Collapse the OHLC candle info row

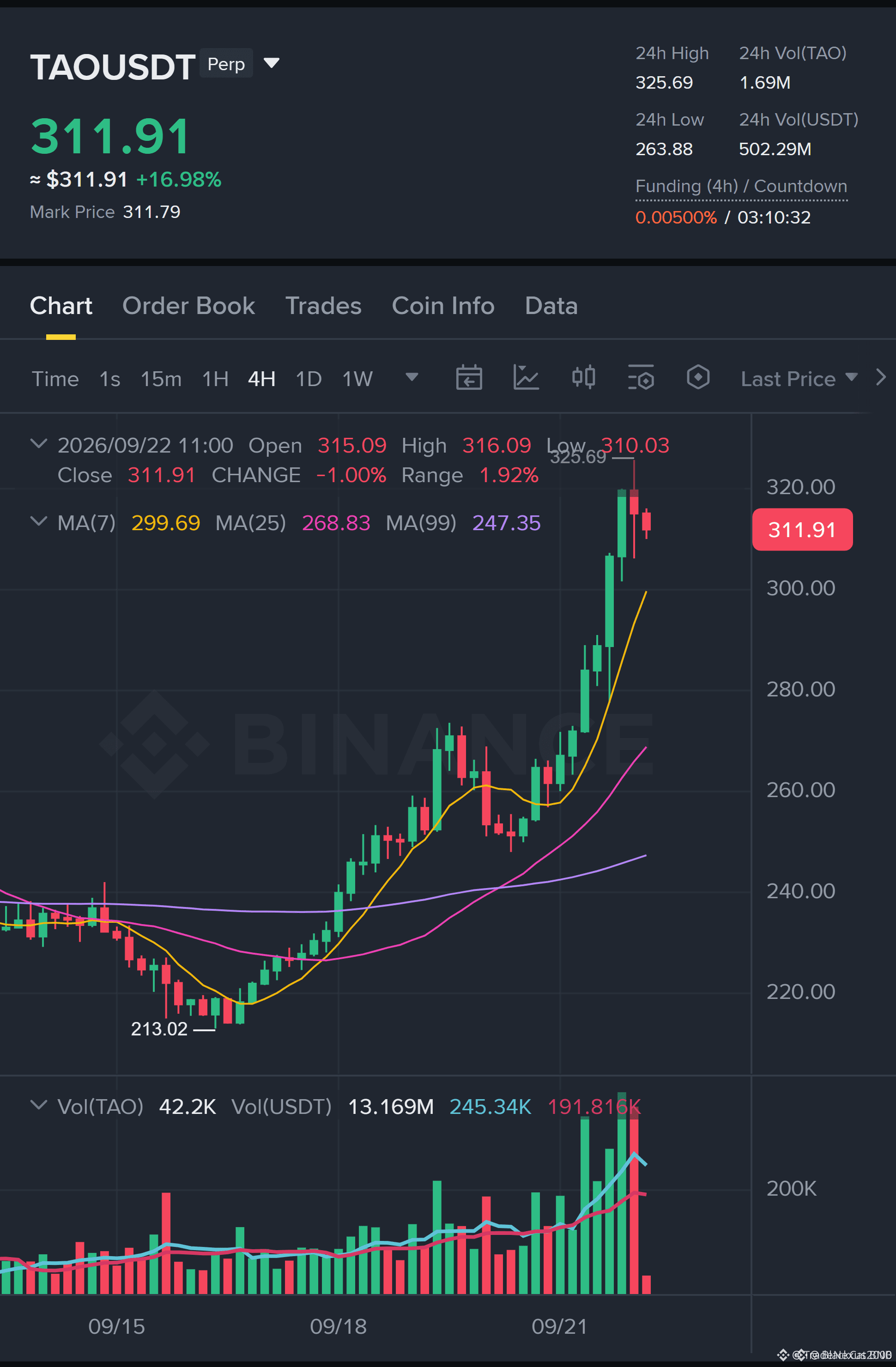point(38,444)
